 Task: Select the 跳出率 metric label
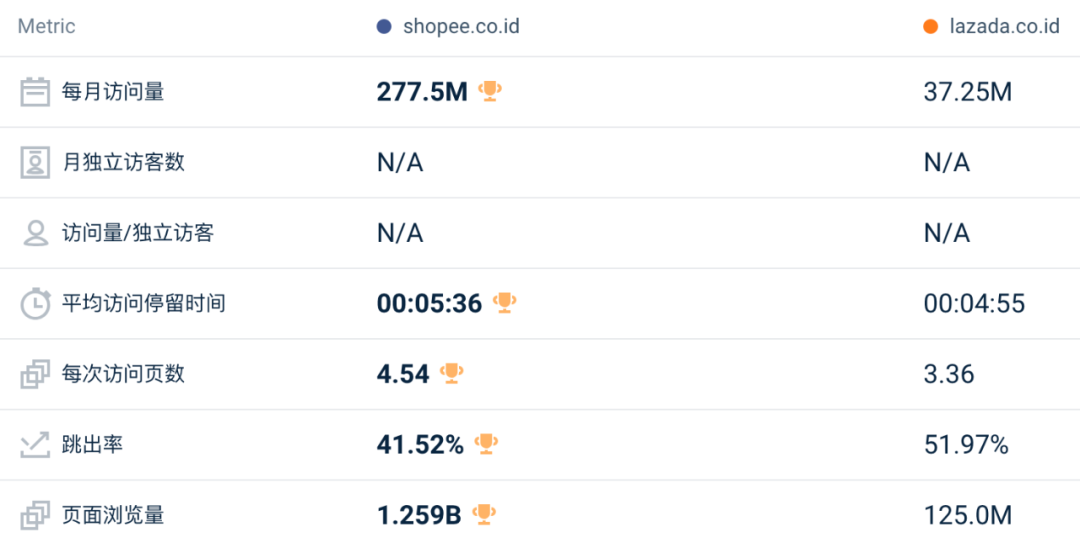93,445
